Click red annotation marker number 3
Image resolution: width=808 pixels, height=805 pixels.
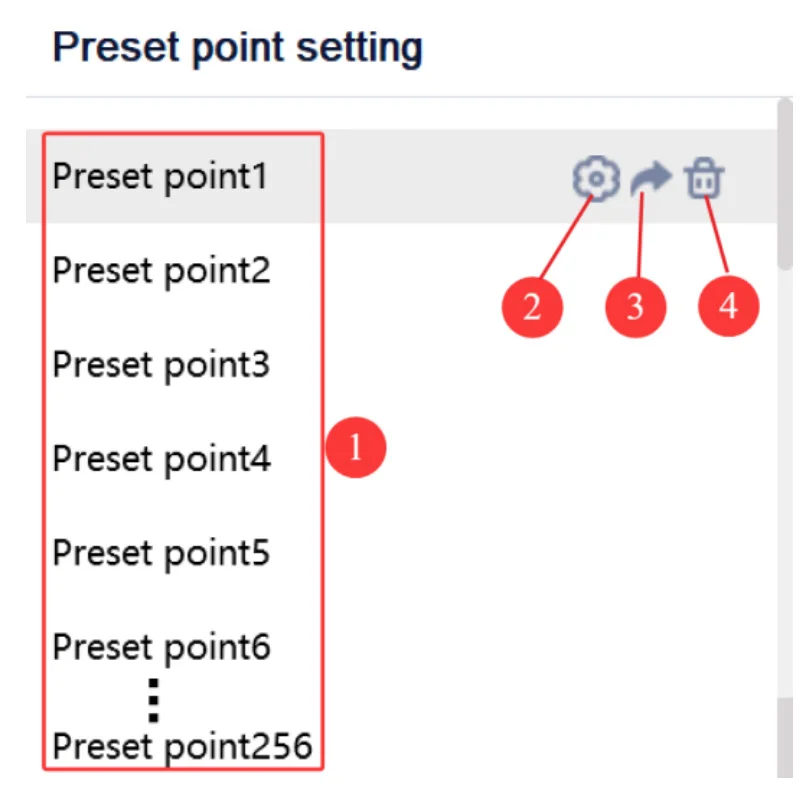click(636, 306)
